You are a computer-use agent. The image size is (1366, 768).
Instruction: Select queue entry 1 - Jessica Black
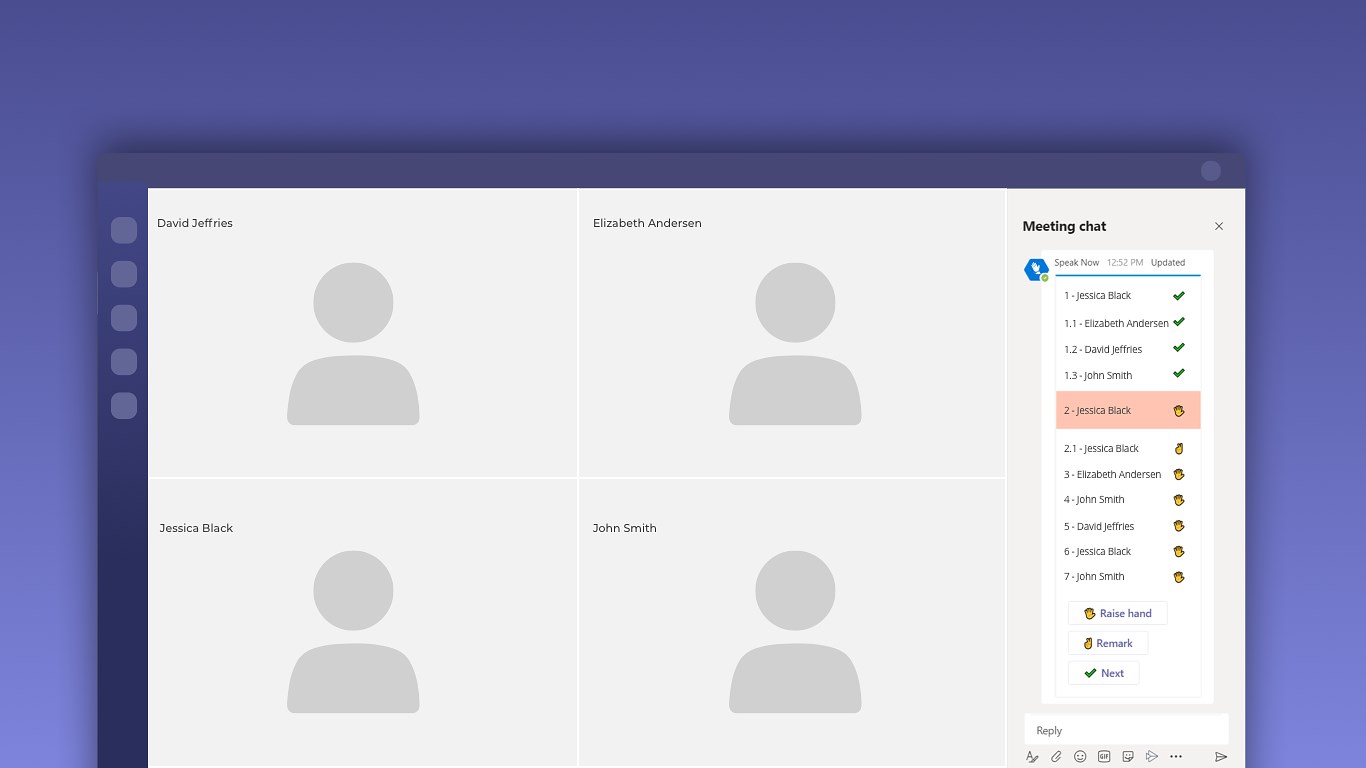[x=1097, y=296]
